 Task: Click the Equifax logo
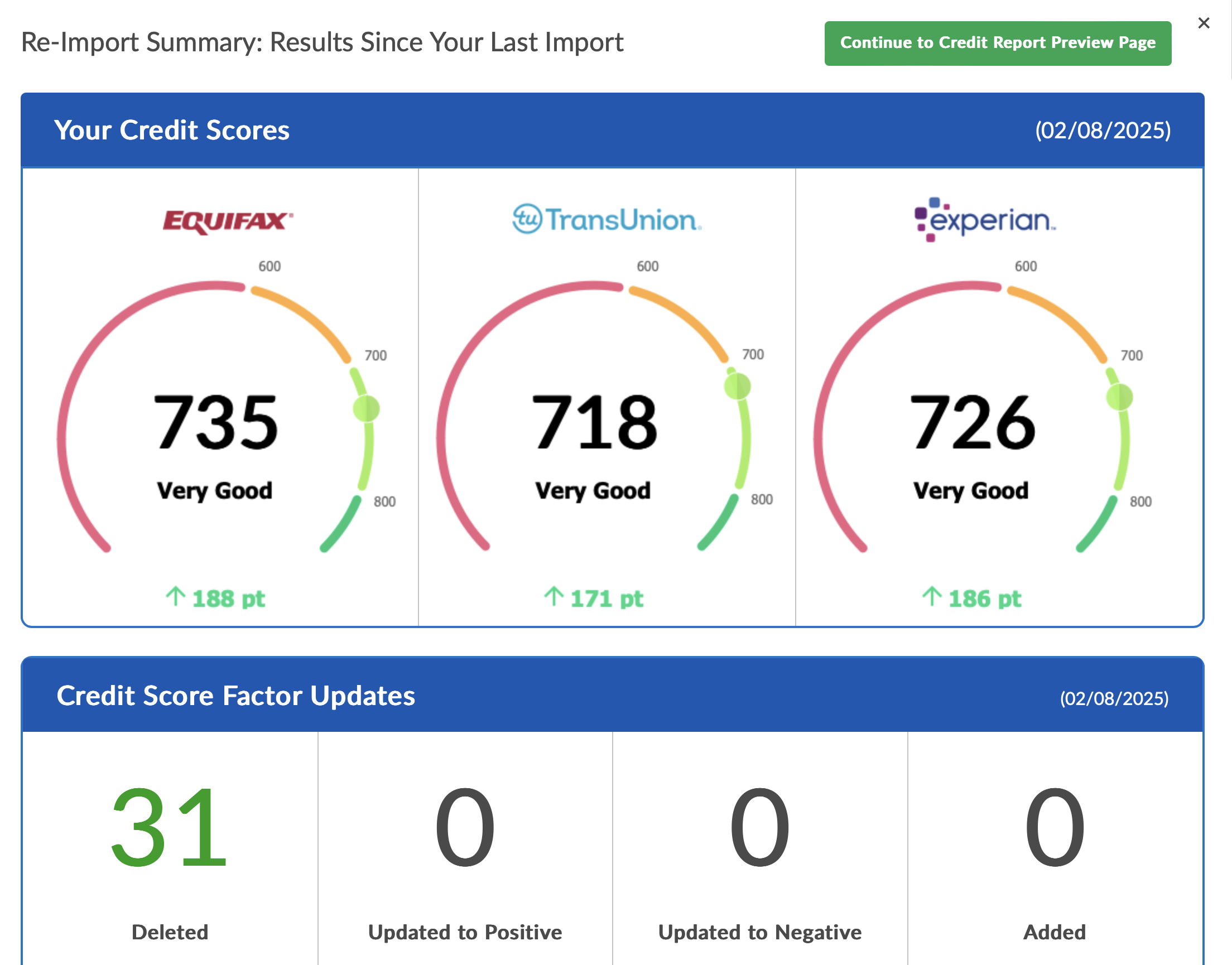pyautogui.click(x=227, y=221)
